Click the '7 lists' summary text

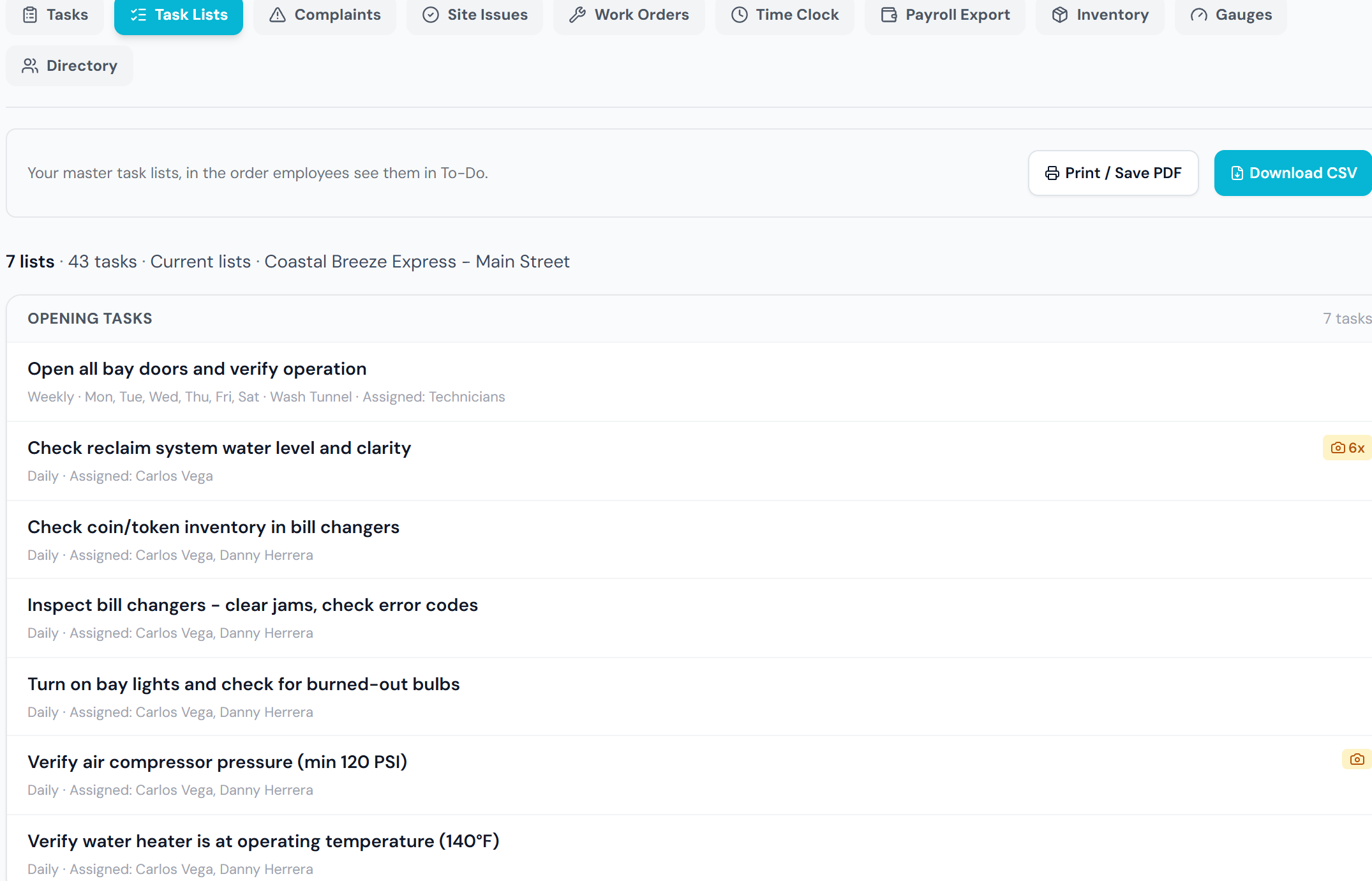[30, 262]
